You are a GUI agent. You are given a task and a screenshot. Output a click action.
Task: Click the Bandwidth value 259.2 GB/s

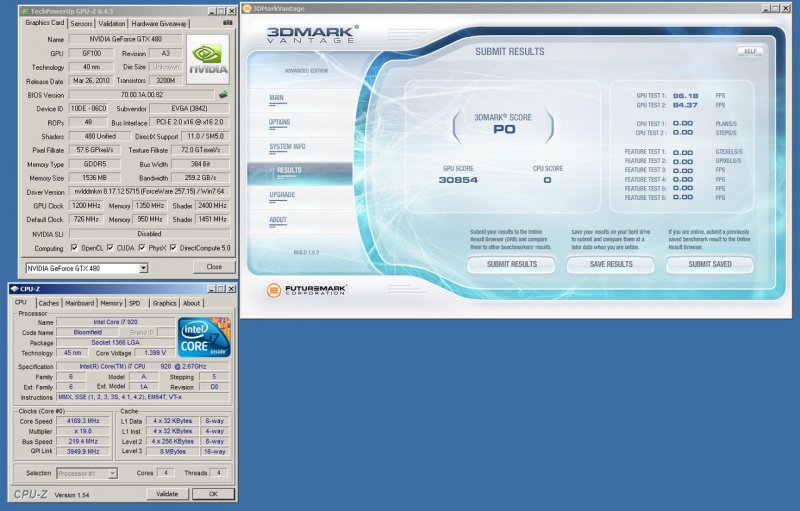click(x=200, y=178)
